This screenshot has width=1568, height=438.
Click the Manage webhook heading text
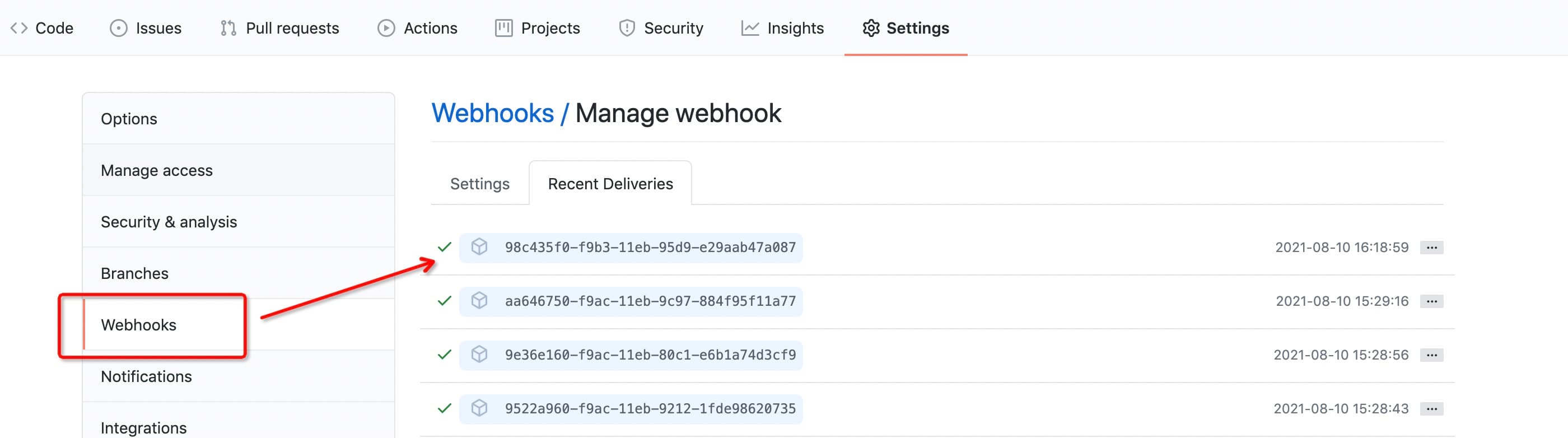[x=678, y=113]
